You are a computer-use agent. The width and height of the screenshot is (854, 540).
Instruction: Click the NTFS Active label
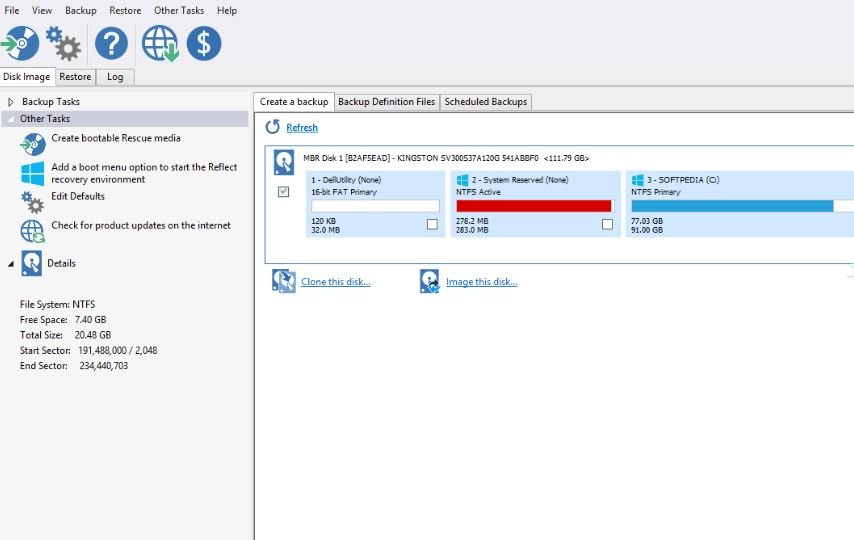(x=478, y=192)
